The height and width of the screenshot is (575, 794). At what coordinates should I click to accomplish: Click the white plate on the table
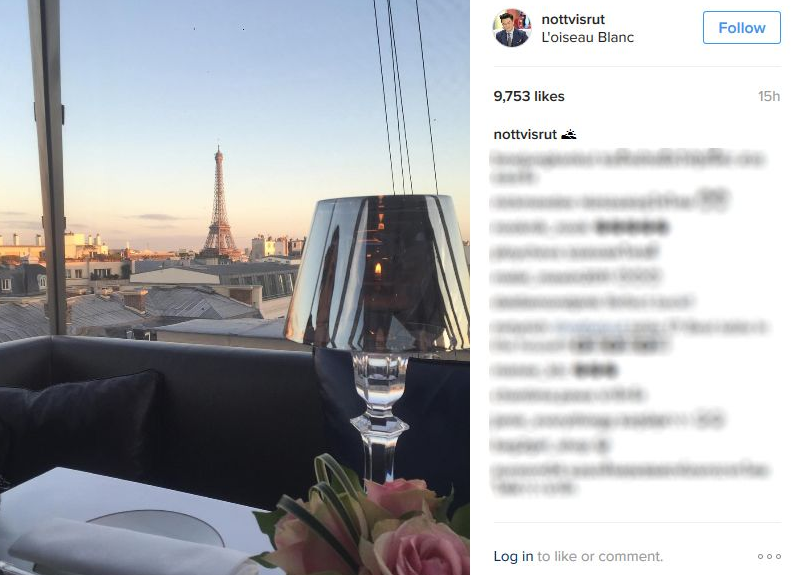[157, 526]
